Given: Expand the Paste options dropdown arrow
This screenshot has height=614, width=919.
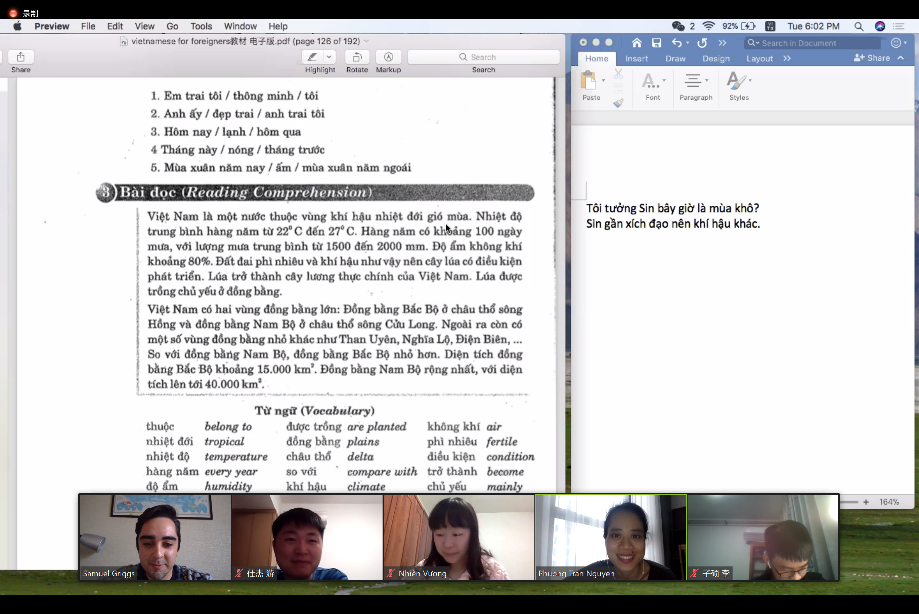Looking at the screenshot, I should pos(603,81).
